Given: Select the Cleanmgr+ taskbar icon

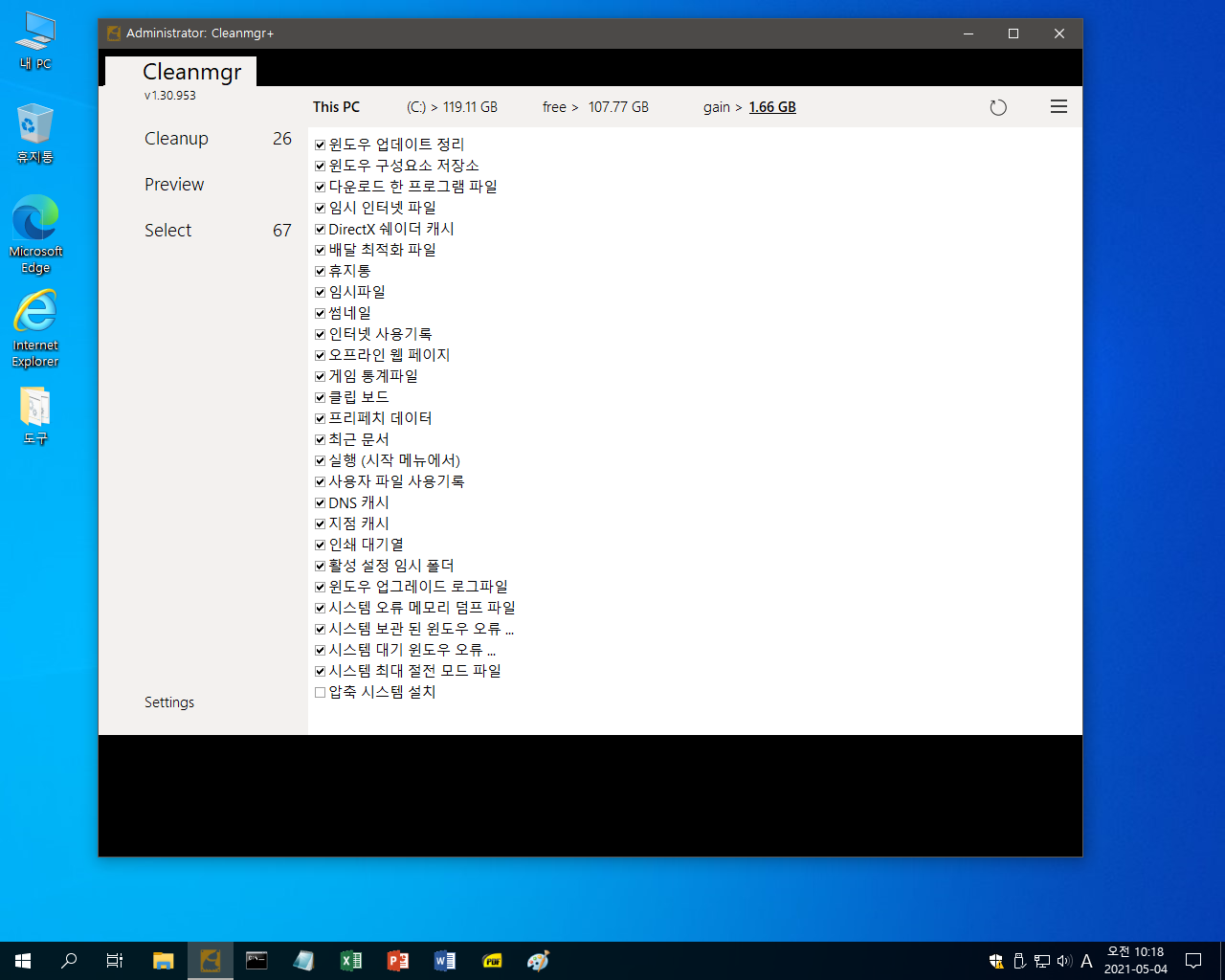Looking at the screenshot, I should (x=211, y=961).
